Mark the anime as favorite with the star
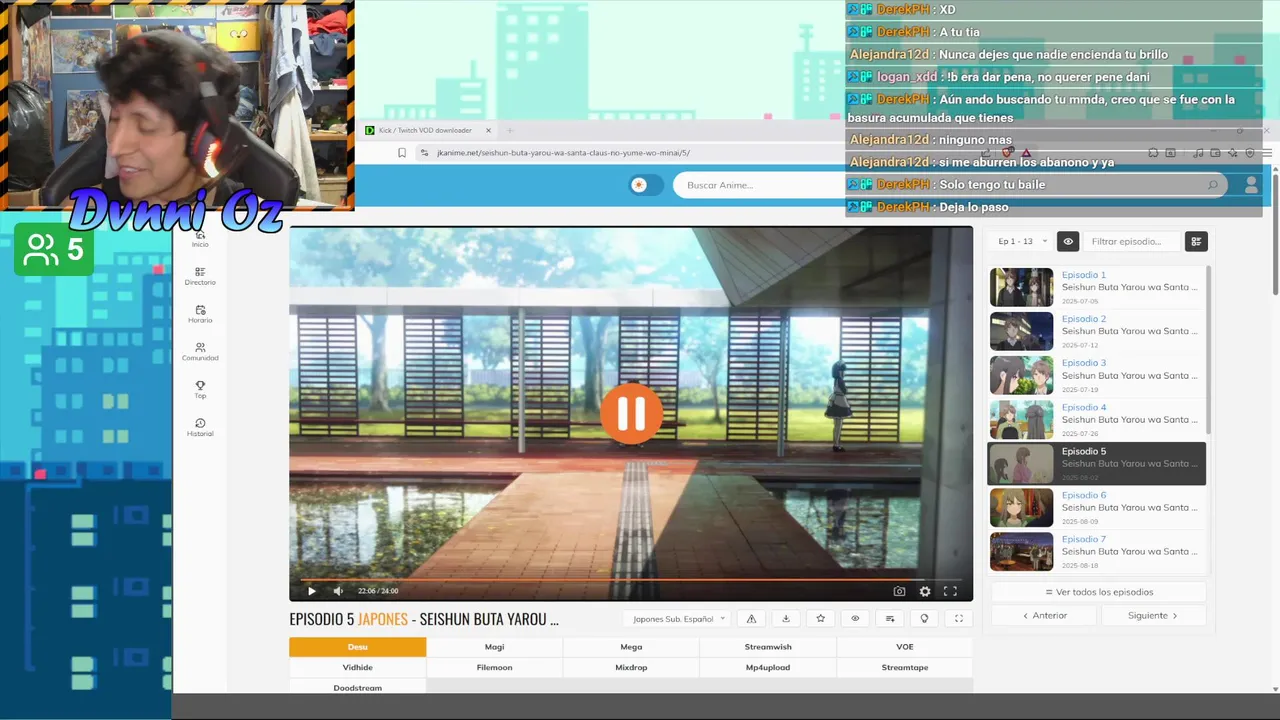This screenshot has width=1280, height=720. click(820, 619)
